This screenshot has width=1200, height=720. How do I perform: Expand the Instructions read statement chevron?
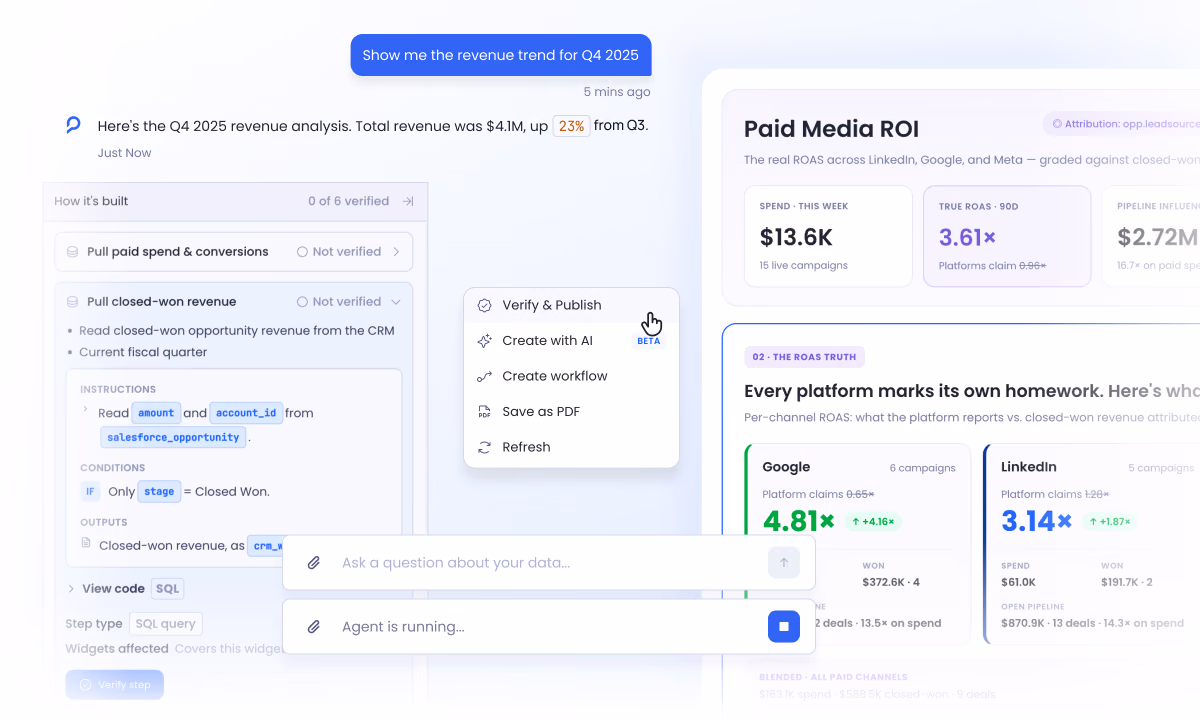[85, 411]
